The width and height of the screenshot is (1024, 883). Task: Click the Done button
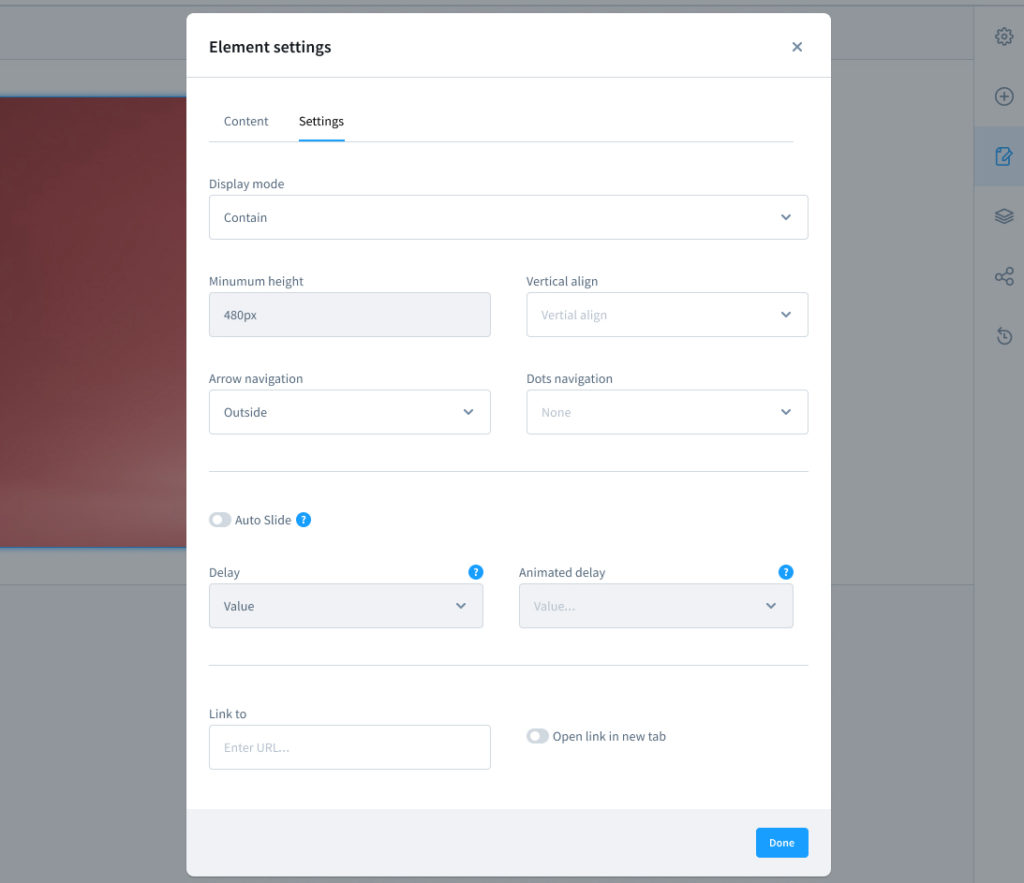[x=781, y=842]
